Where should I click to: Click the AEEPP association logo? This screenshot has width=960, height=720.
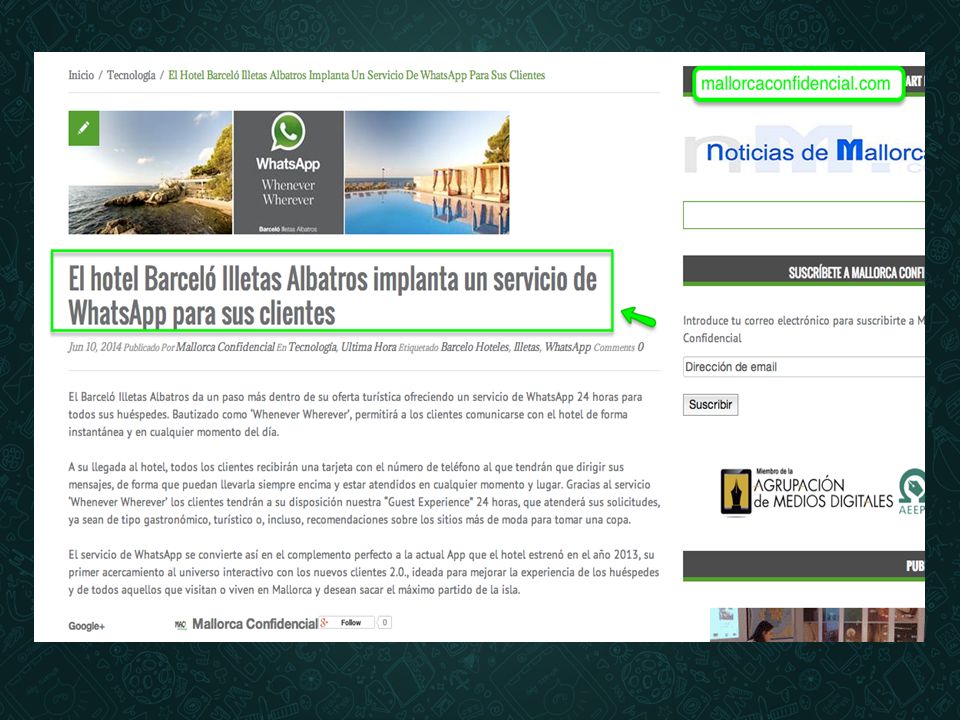[x=912, y=492]
